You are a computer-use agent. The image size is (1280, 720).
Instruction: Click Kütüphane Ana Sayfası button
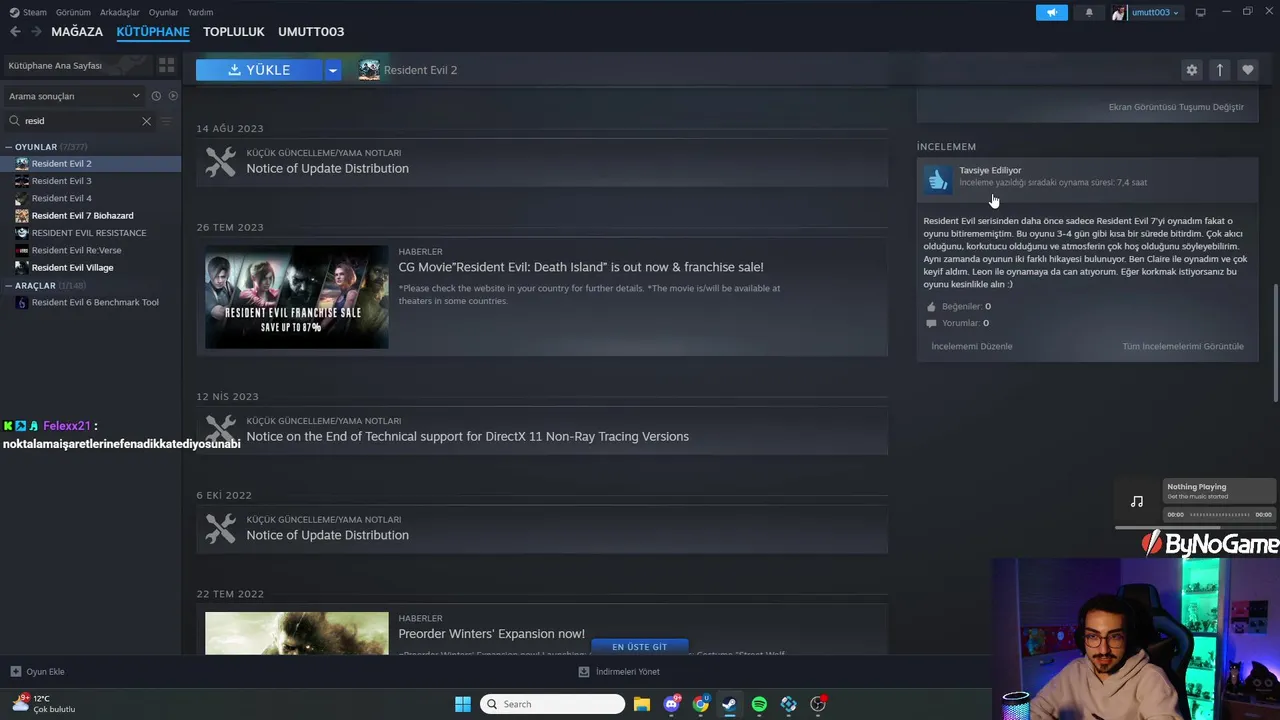pos(76,65)
